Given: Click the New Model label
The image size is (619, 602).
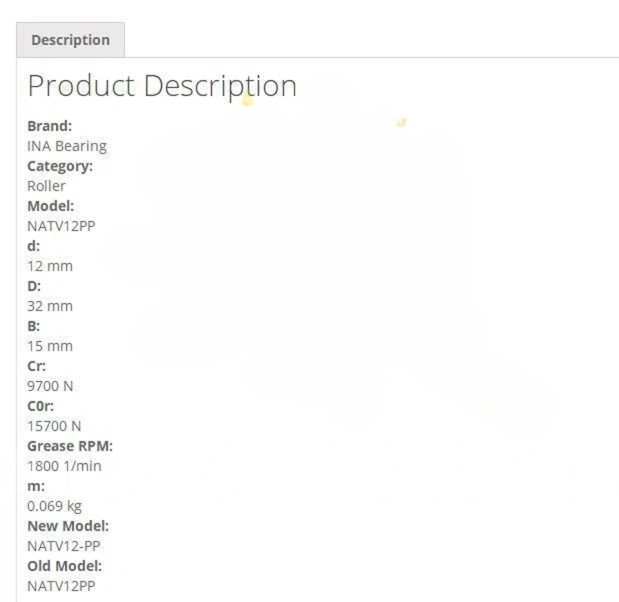Looking at the screenshot, I should tap(68, 526).
